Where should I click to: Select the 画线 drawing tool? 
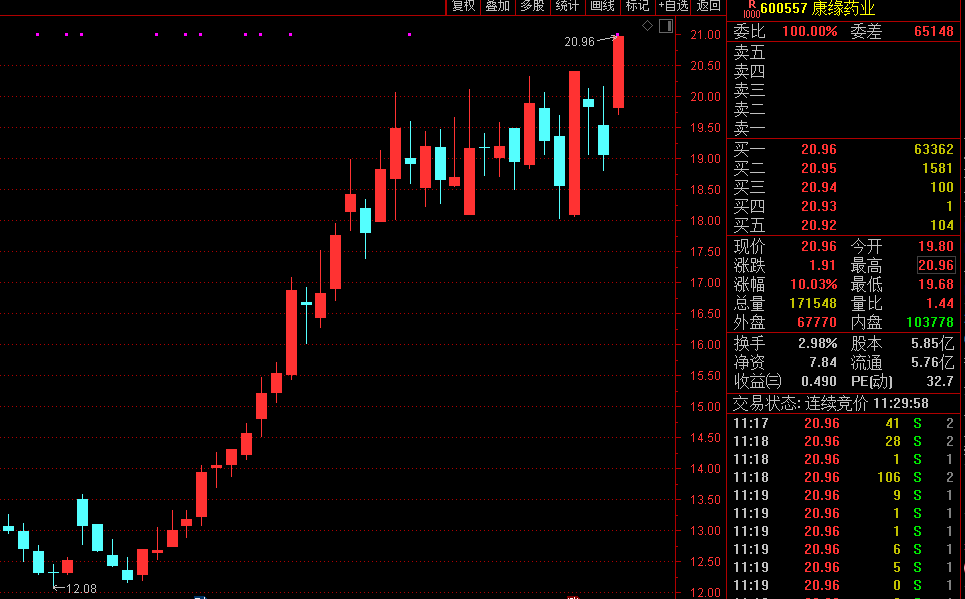point(602,6)
